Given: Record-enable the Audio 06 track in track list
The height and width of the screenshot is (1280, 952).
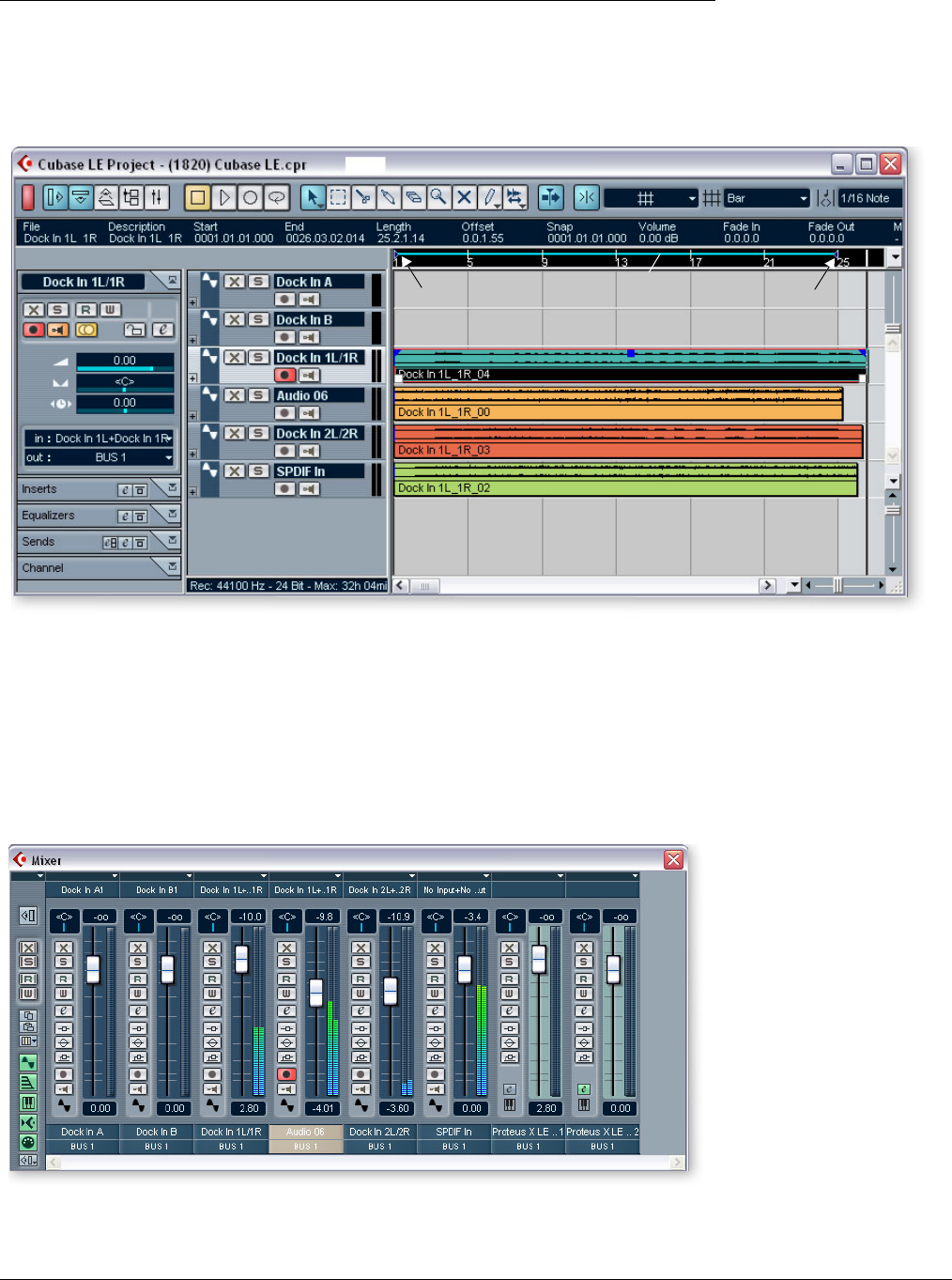Looking at the screenshot, I should click(x=285, y=413).
